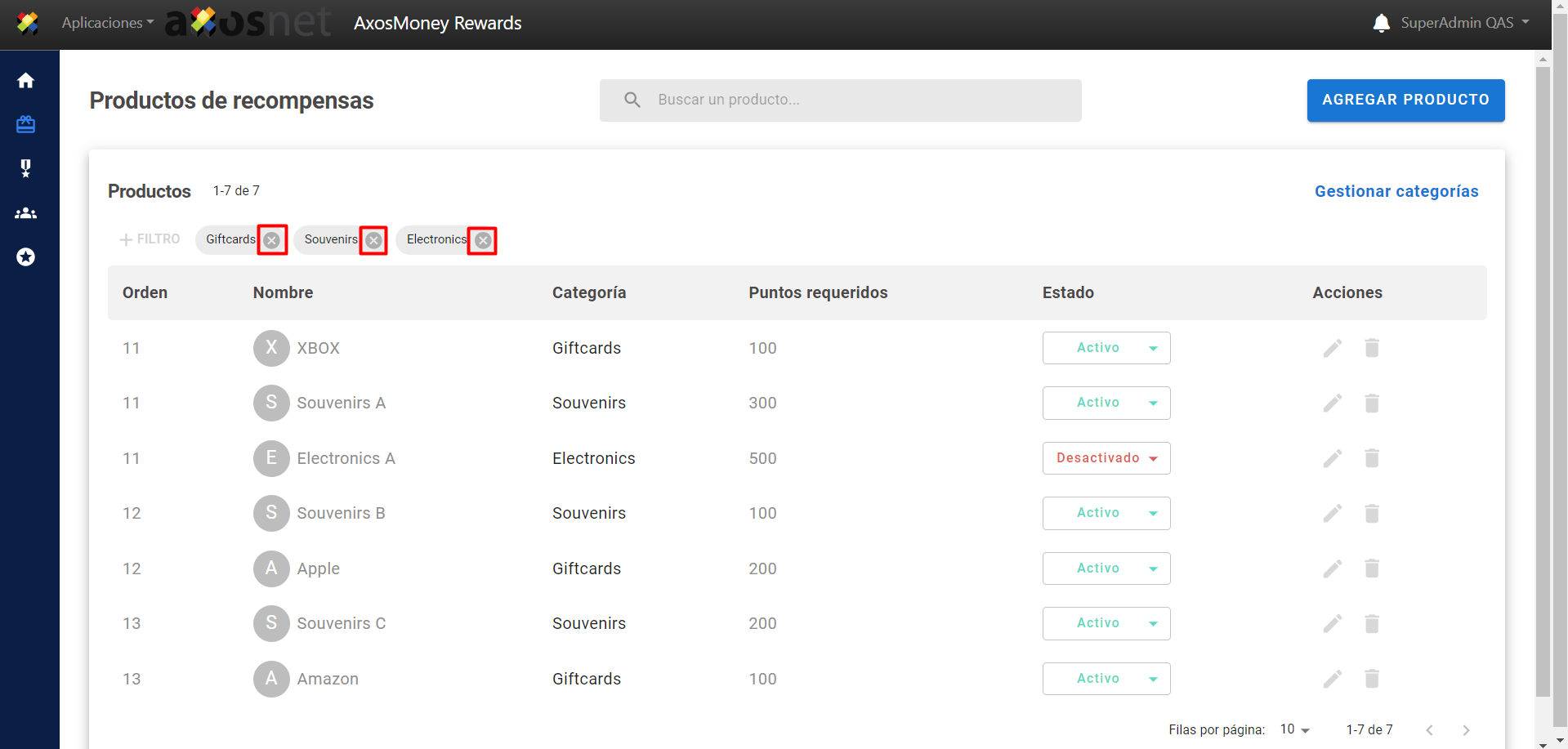Select the gift rewards icon in sidebar
The image size is (1568, 749).
tap(26, 124)
